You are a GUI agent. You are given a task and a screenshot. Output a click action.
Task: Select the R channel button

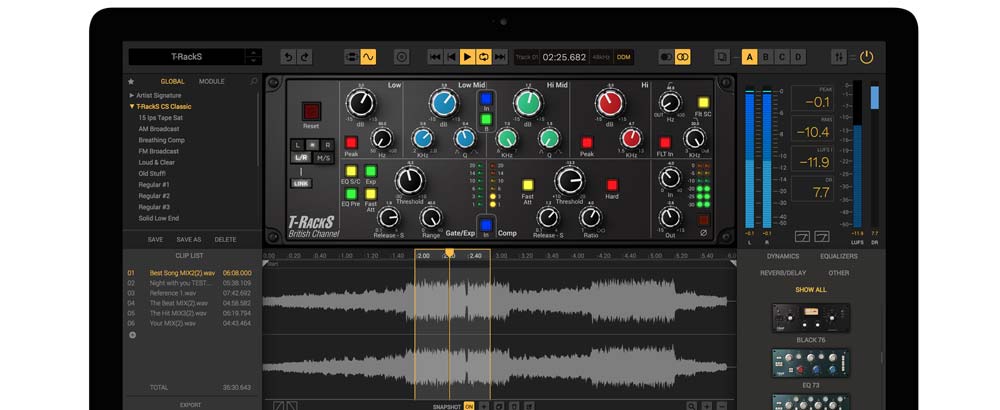(327, 145)
